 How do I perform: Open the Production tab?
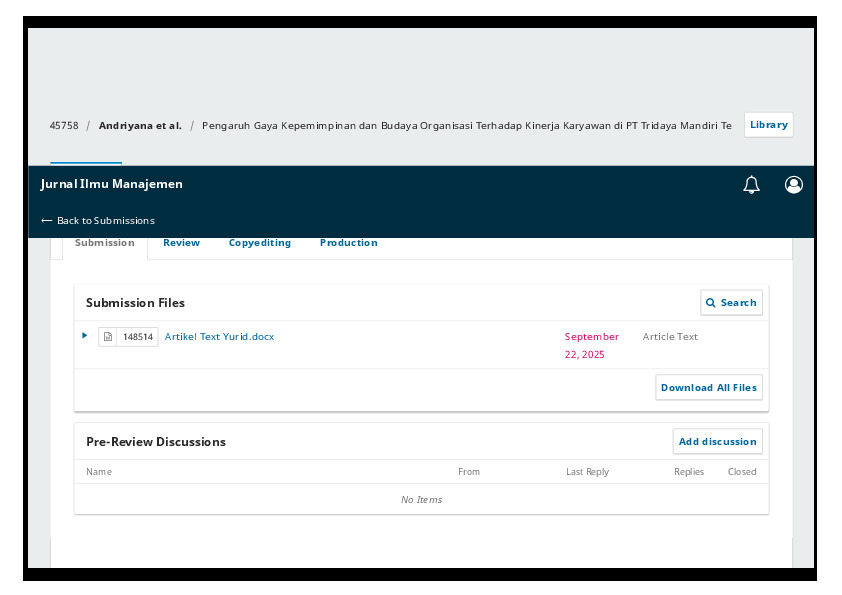coord(349,243)
